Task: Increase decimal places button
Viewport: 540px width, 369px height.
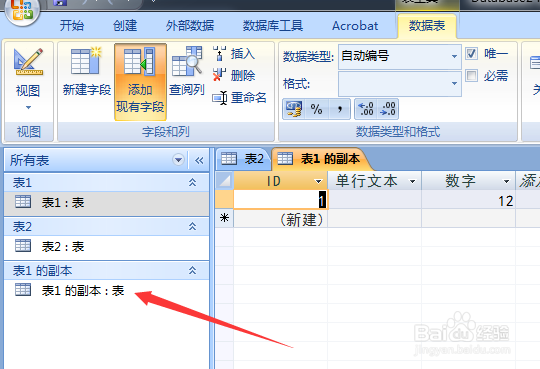Action: pos(366,109)
